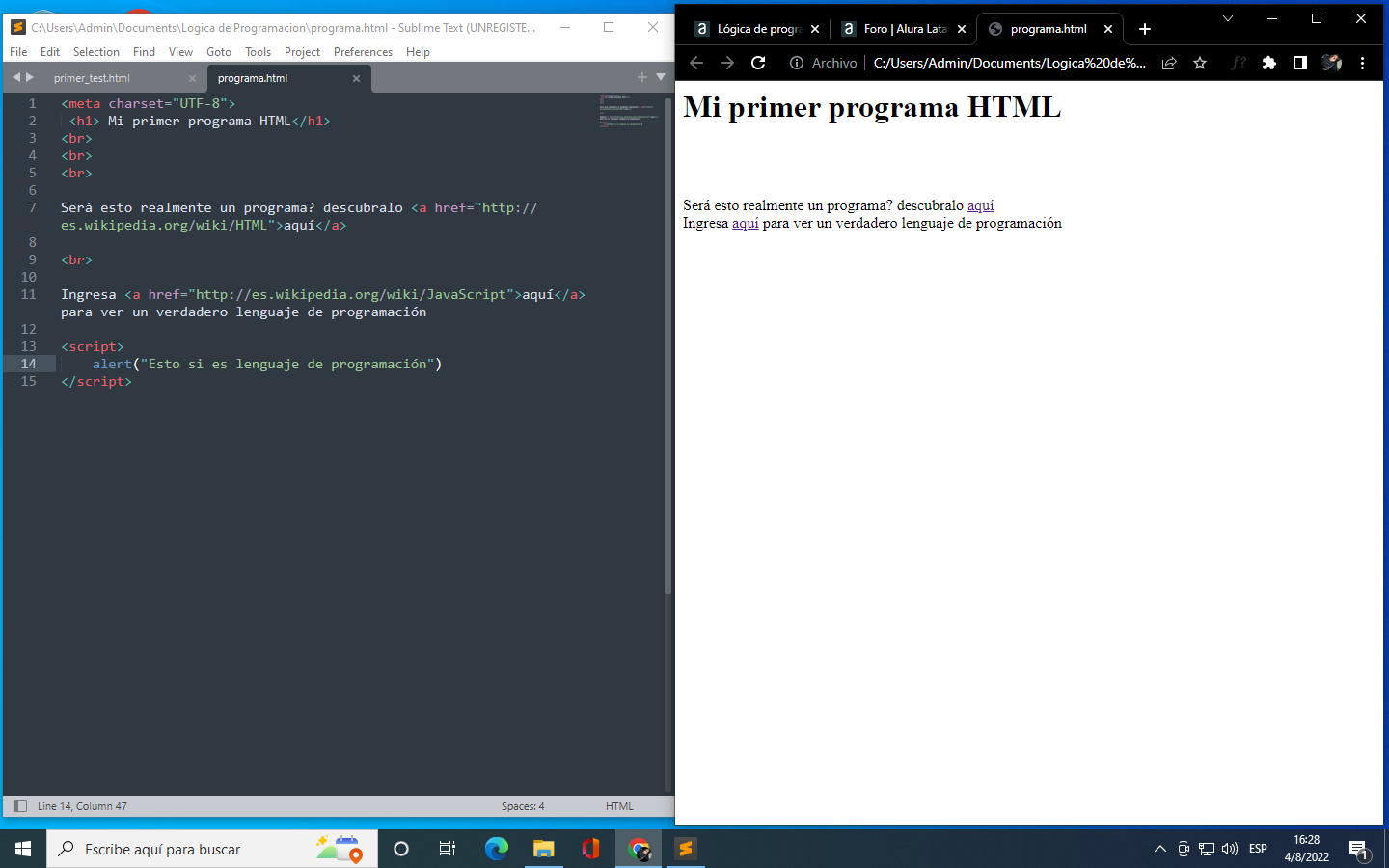The height and width of the screenshot is (868, 1389).
Task: Open the File menu in Sublime Text
Action: point(18,52)
